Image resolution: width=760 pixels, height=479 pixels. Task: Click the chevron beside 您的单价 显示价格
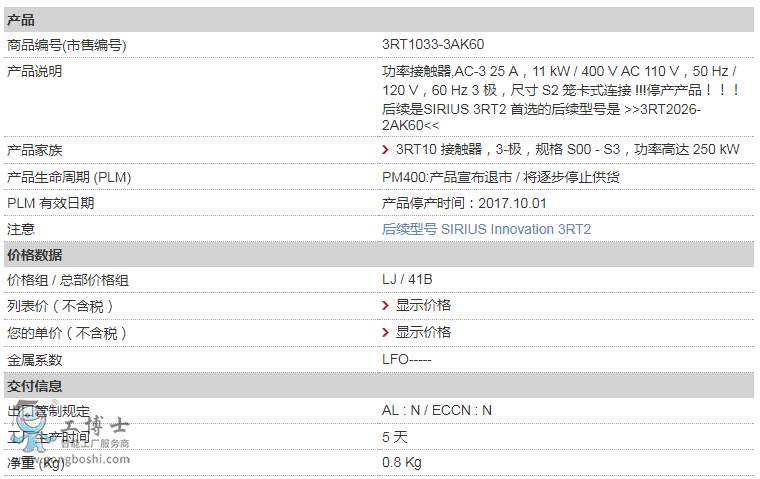tap(386, 333)
